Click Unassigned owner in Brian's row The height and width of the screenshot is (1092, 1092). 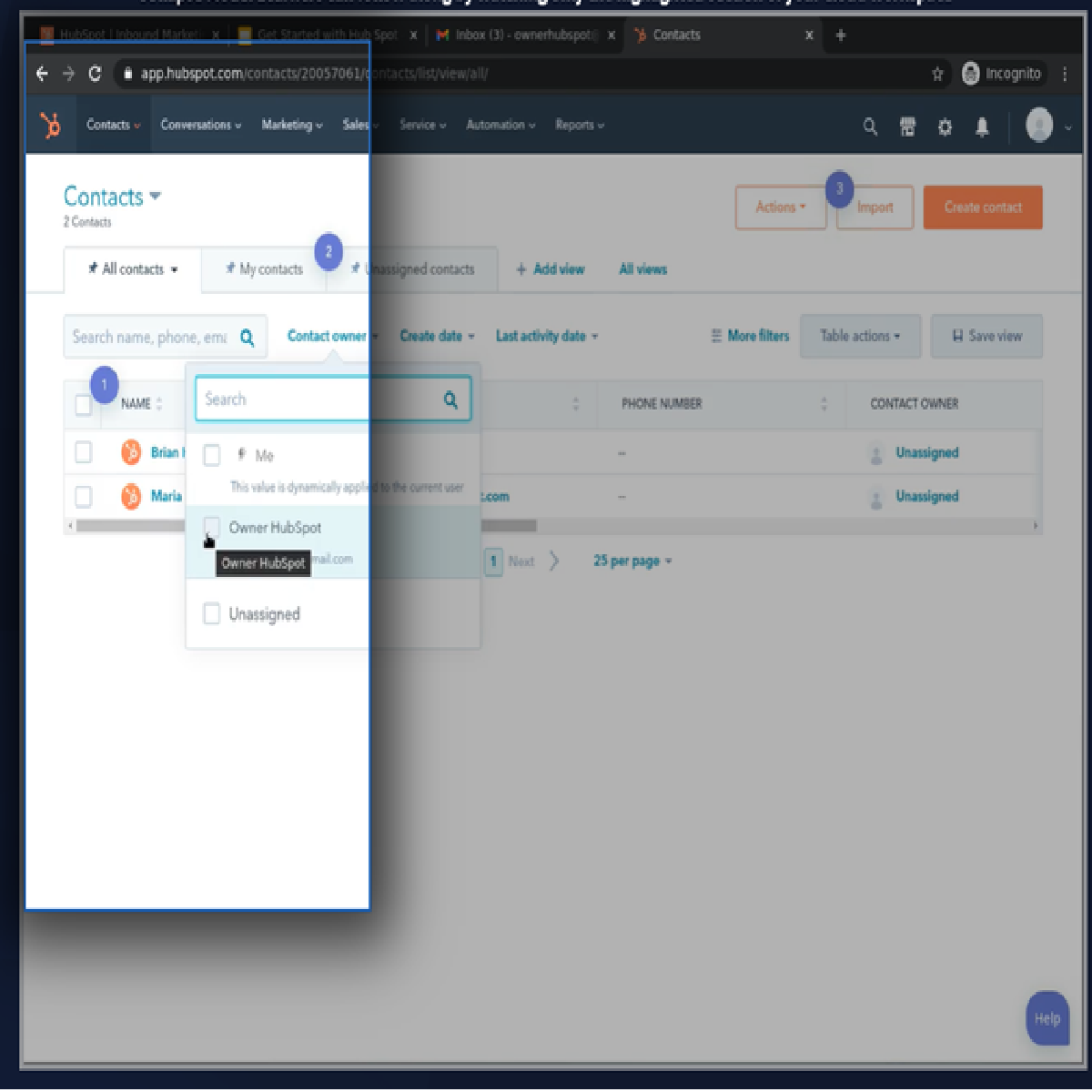927,452
